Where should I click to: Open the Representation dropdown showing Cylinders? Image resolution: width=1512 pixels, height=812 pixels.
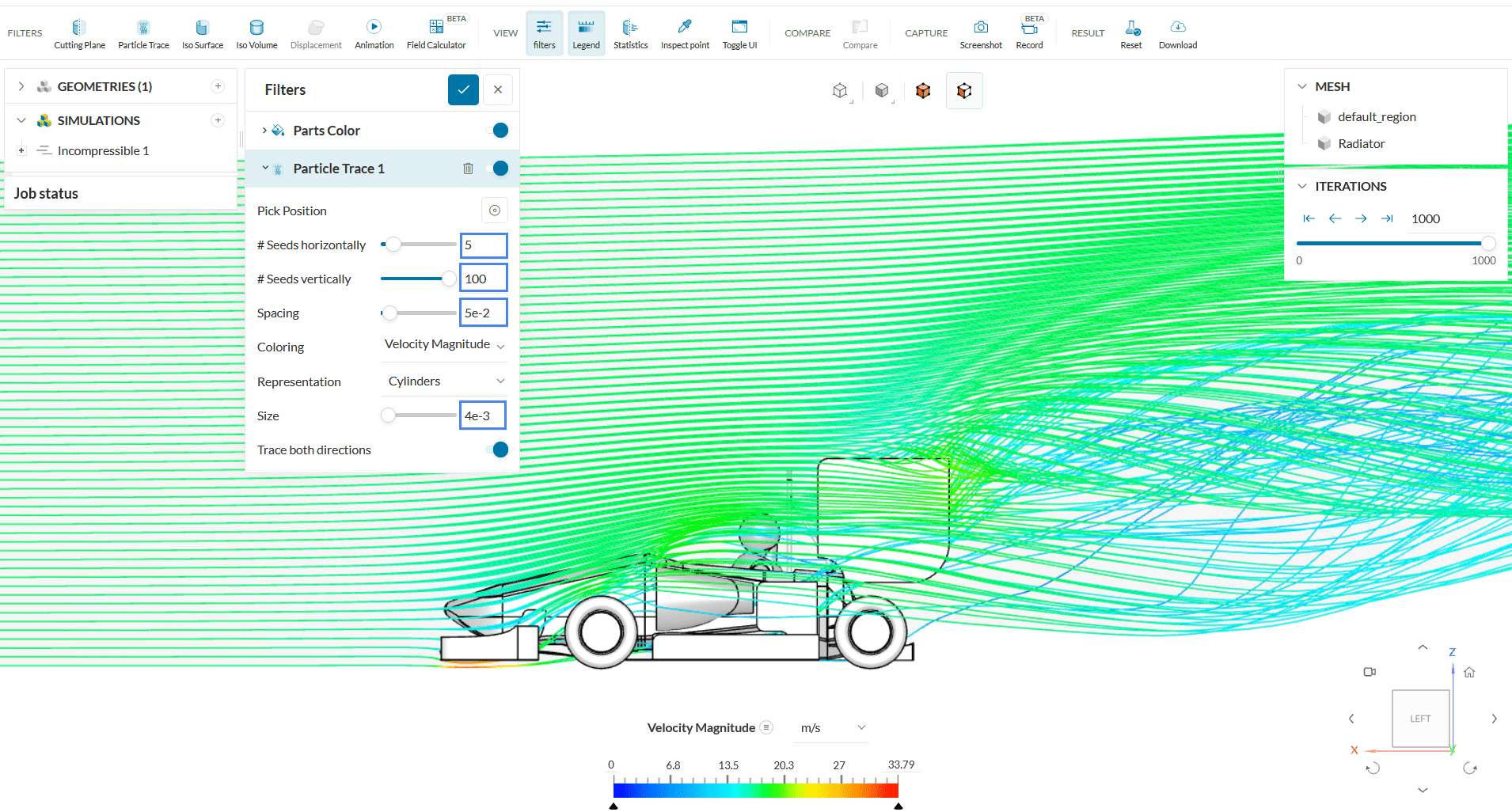445,381
